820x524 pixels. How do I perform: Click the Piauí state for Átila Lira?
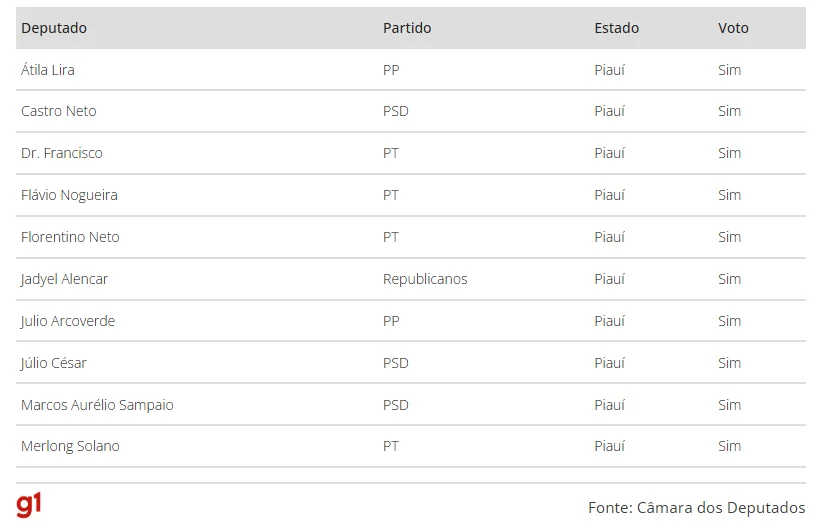coord(610,70)
